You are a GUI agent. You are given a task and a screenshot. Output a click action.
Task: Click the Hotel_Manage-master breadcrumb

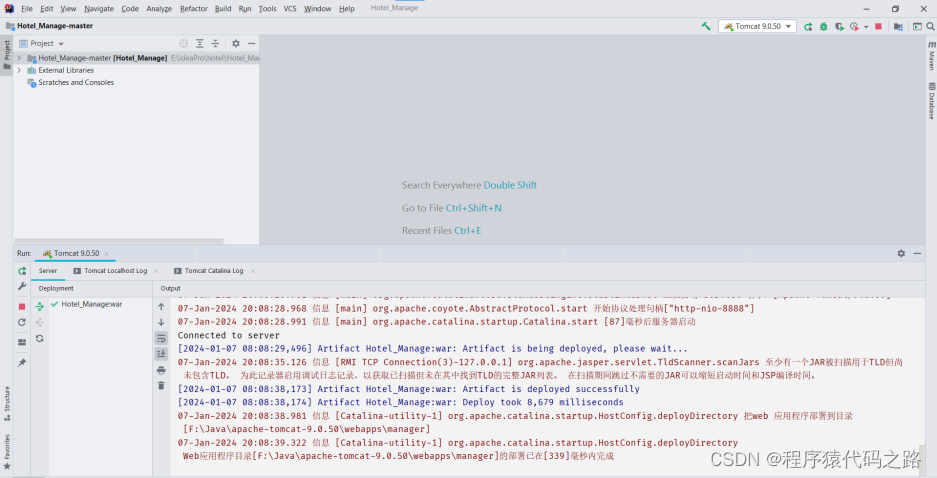pyautogui.click(x=55, y=26)
